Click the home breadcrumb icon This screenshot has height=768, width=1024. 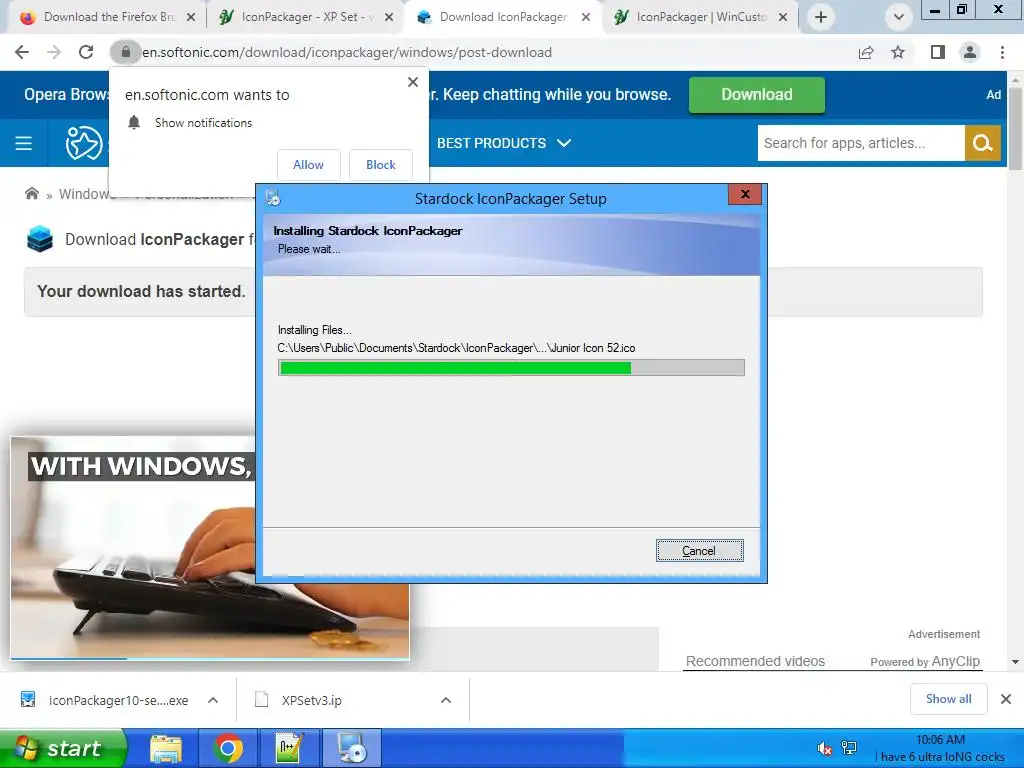(x=31, y=193)
